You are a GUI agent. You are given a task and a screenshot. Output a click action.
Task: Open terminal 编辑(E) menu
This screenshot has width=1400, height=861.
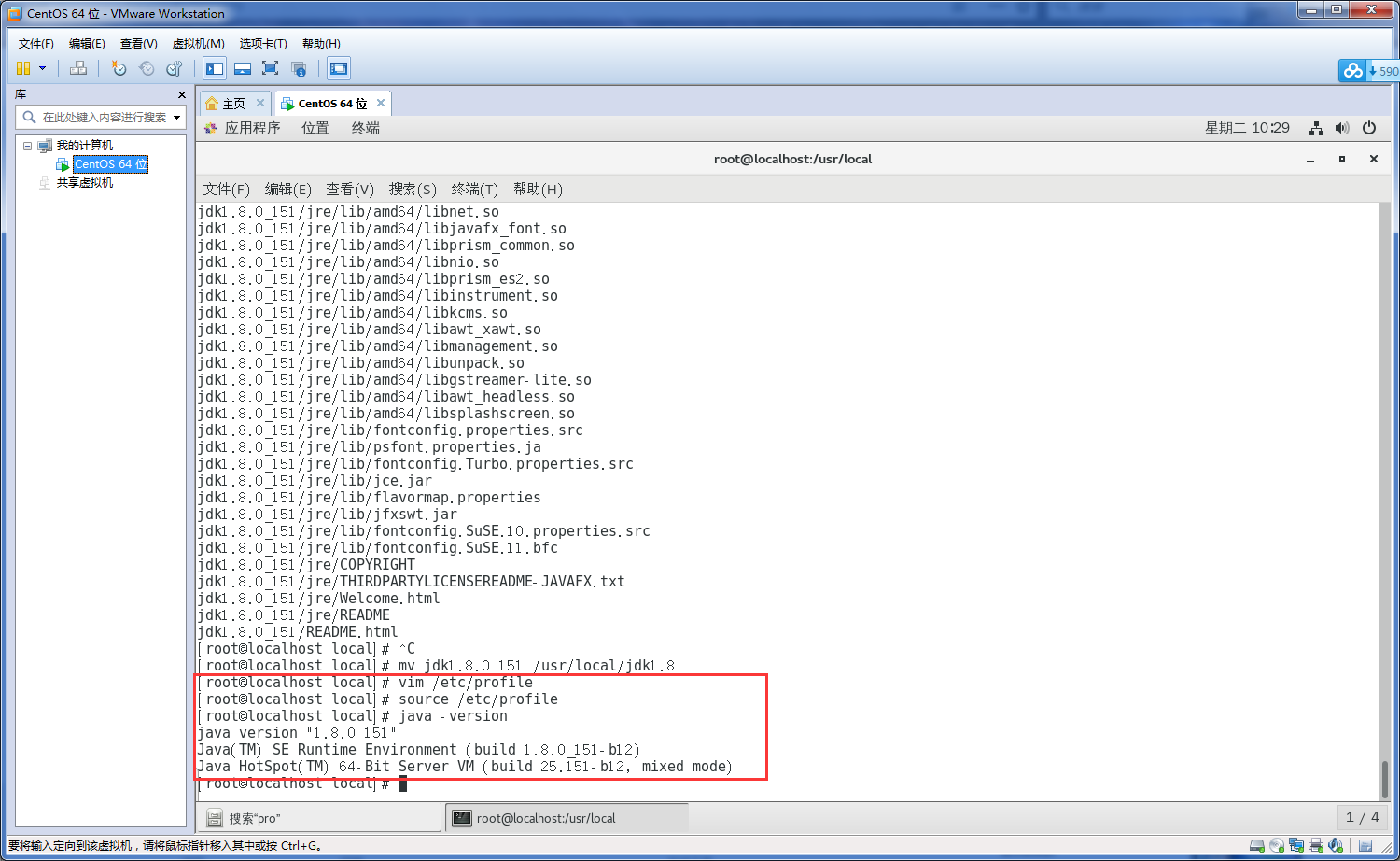pos(288,190)
